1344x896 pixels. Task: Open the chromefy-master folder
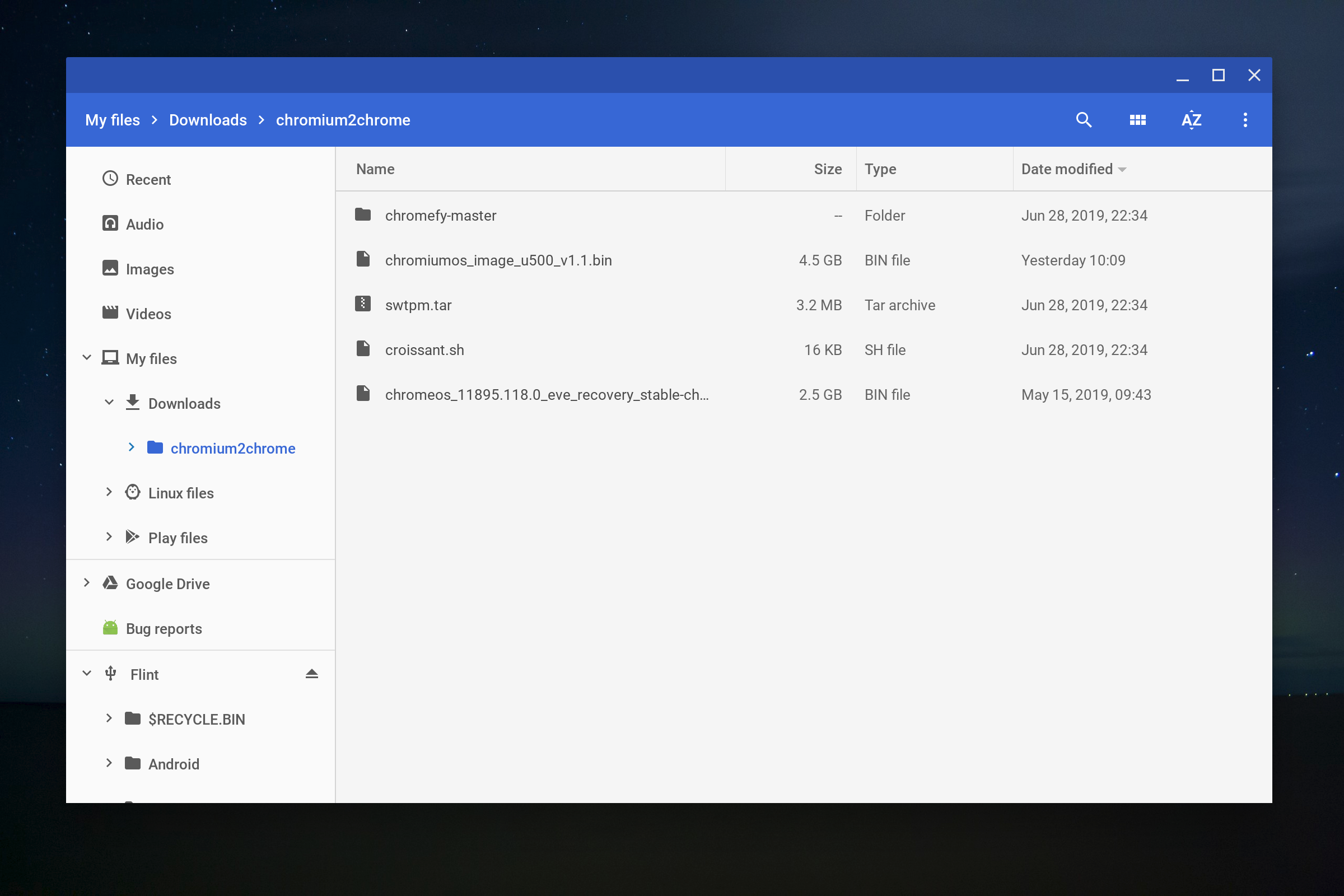click(441, 216)
